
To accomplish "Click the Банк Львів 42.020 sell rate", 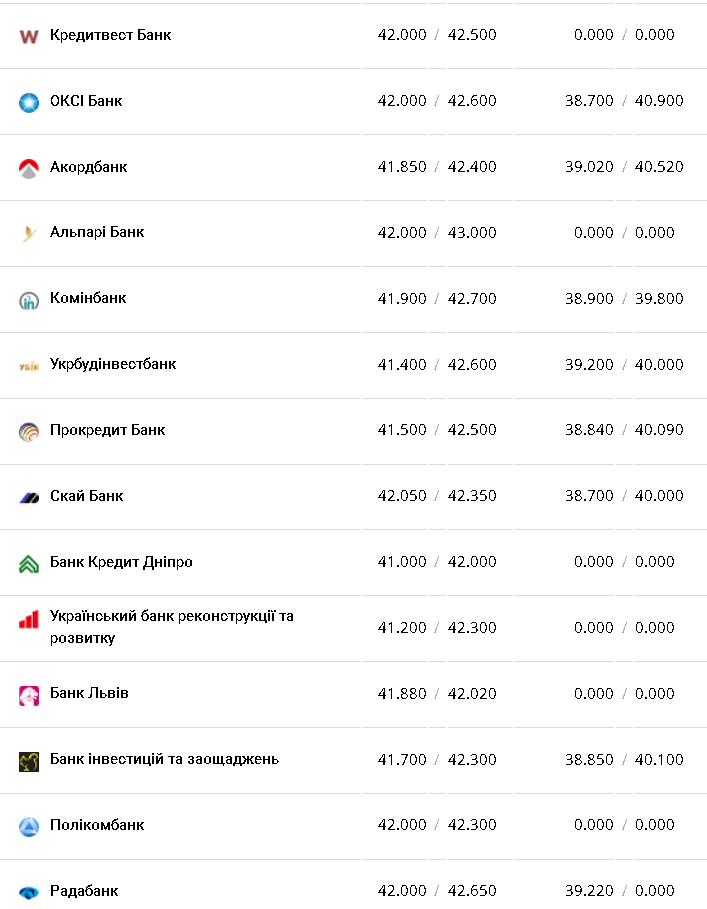I will [472, 694].
